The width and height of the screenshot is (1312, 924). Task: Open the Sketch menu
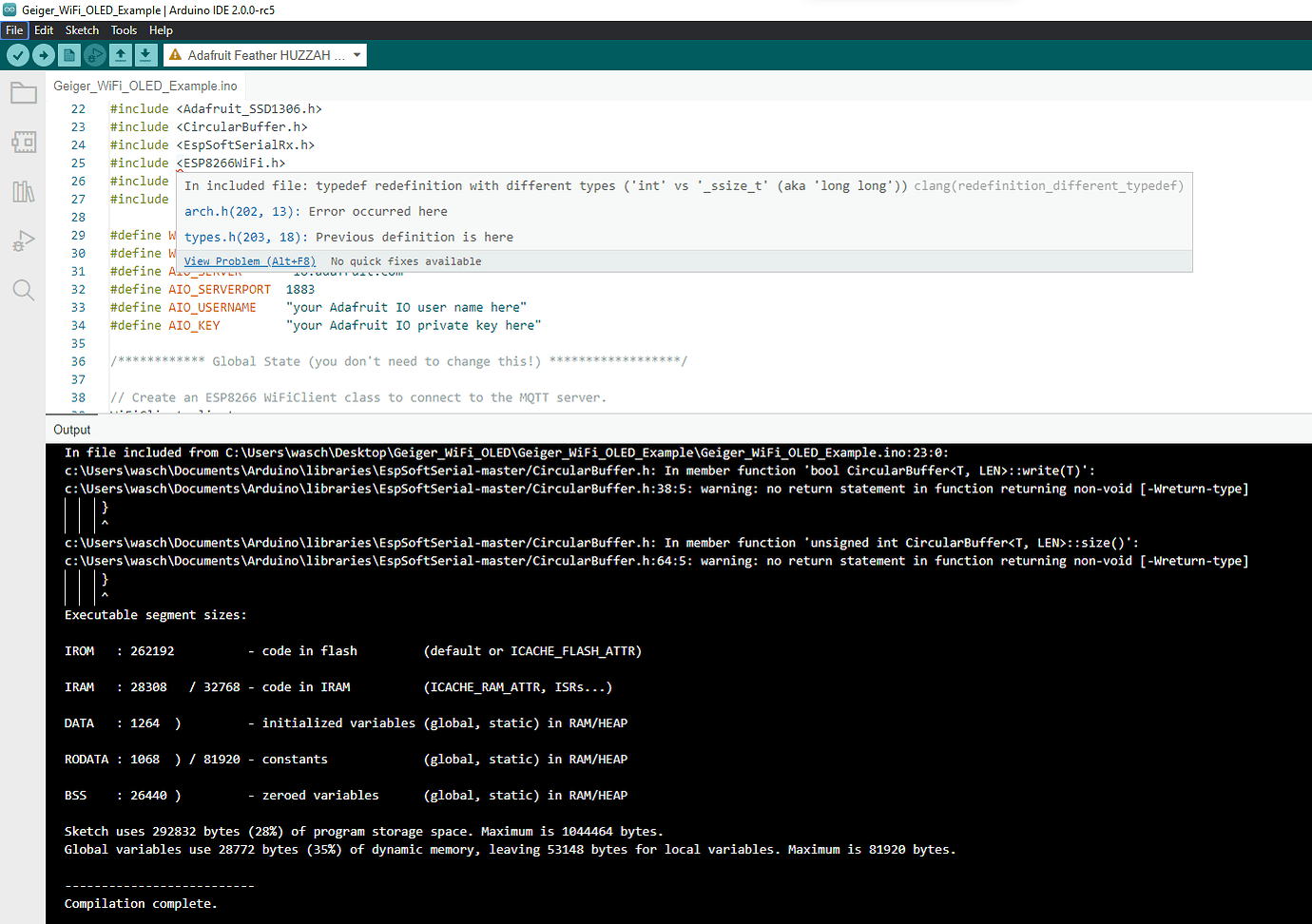tap(82, 29)
